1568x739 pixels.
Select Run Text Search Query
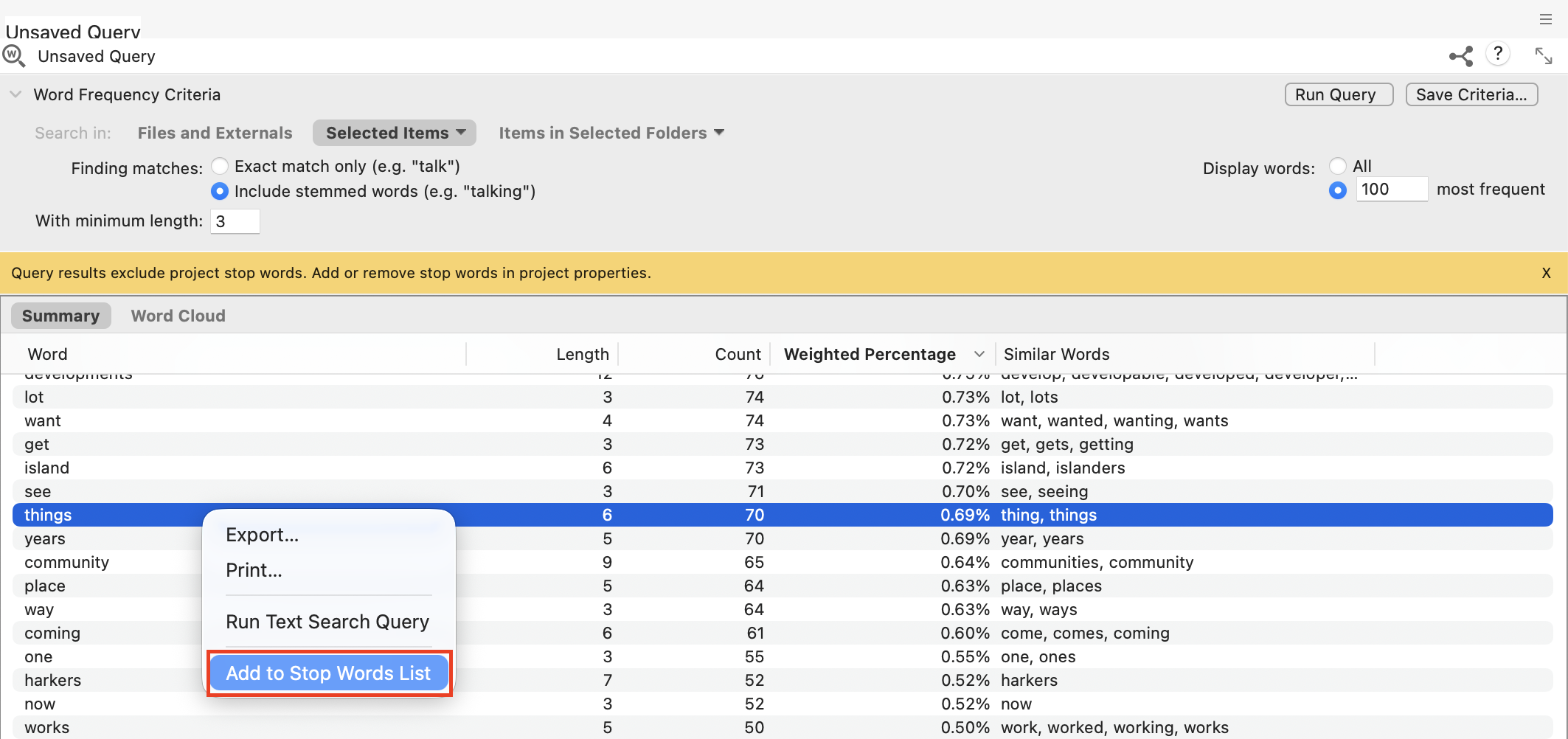pos(329,622)
